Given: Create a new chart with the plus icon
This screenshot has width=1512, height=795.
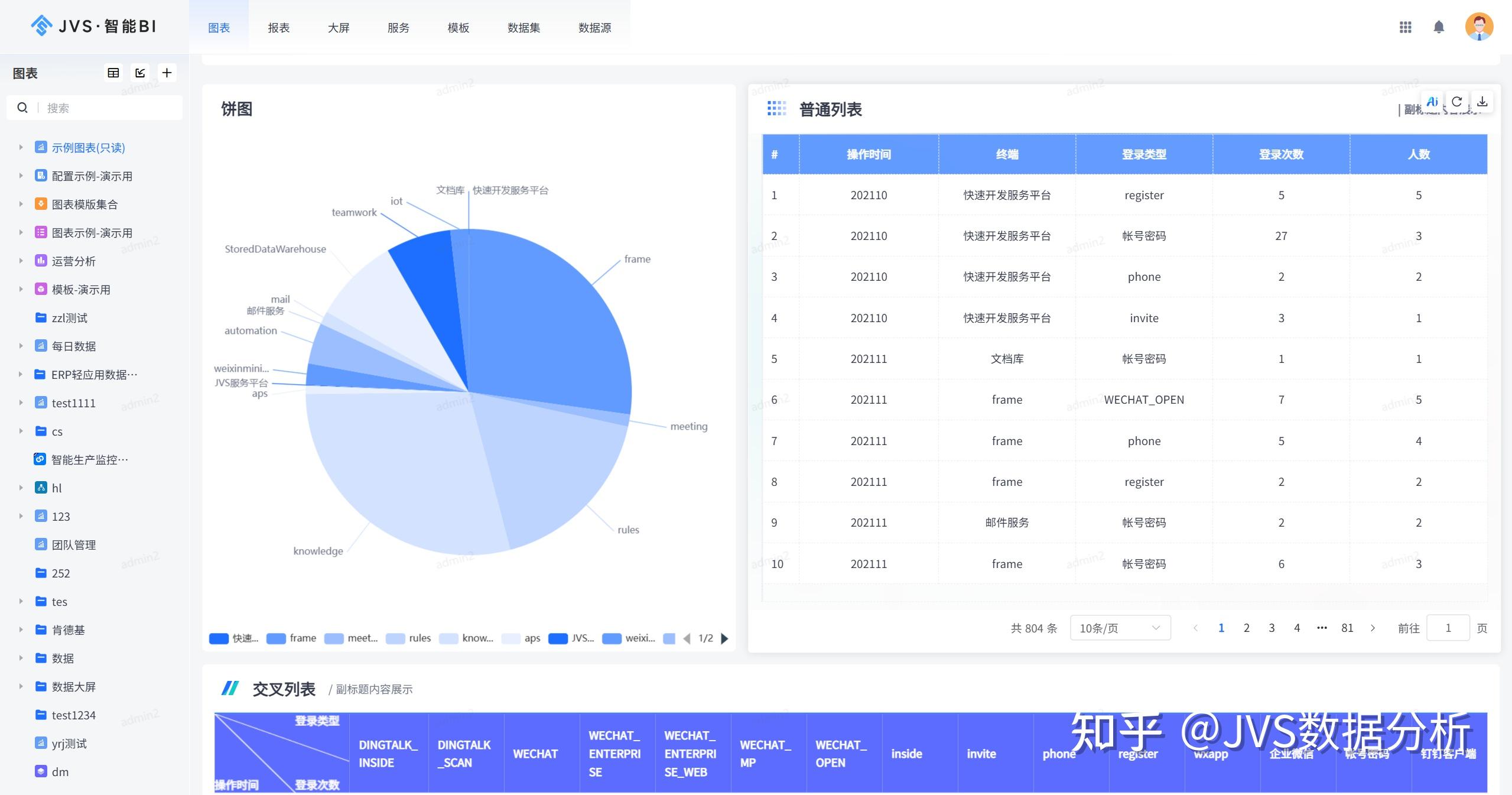Looking at the screenshot, I should click(x=167, y=72).
